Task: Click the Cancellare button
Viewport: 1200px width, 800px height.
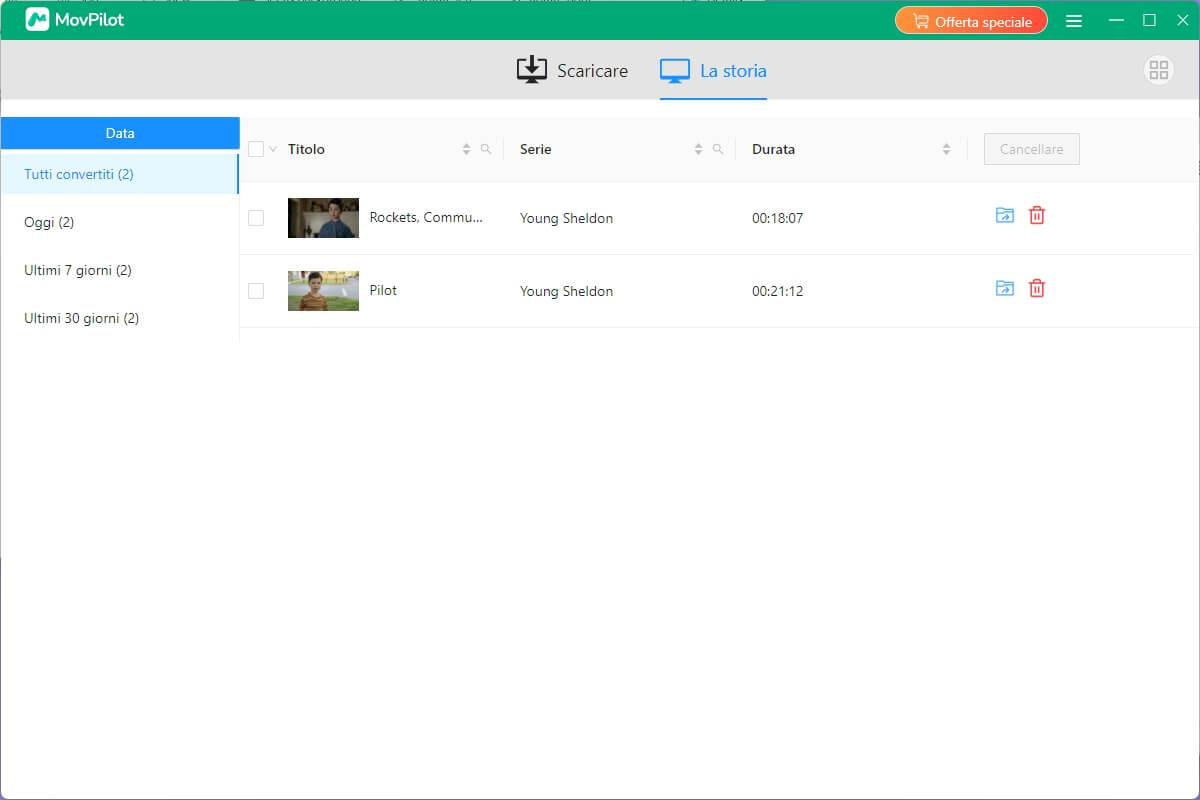Action: 1031,148
